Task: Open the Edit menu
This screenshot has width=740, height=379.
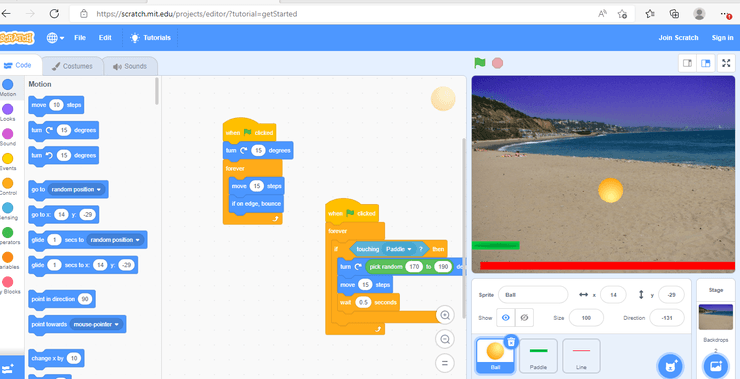Action: coord(105,38)
